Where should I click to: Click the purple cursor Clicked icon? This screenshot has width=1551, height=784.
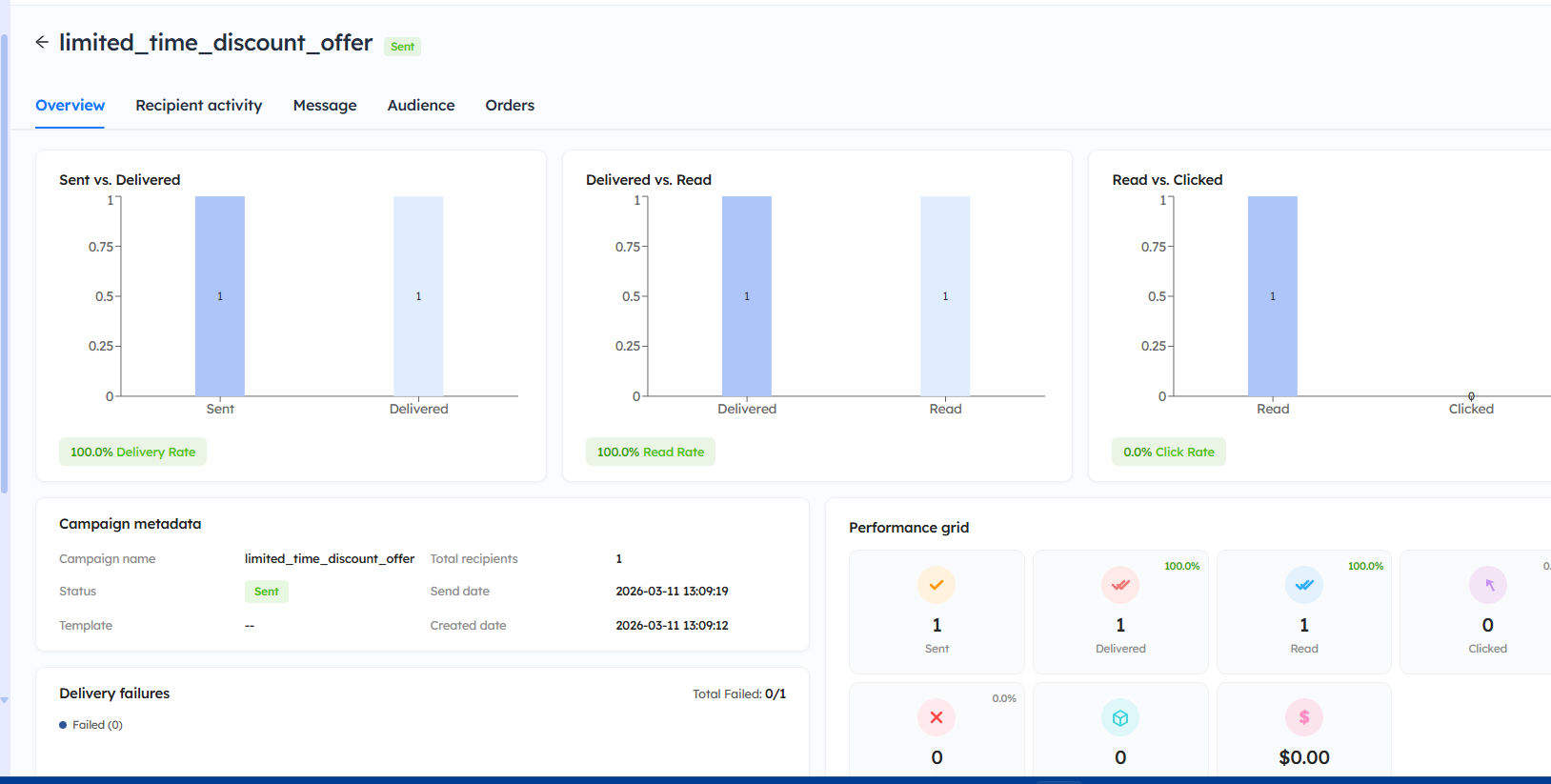(x=1487, y=585)
